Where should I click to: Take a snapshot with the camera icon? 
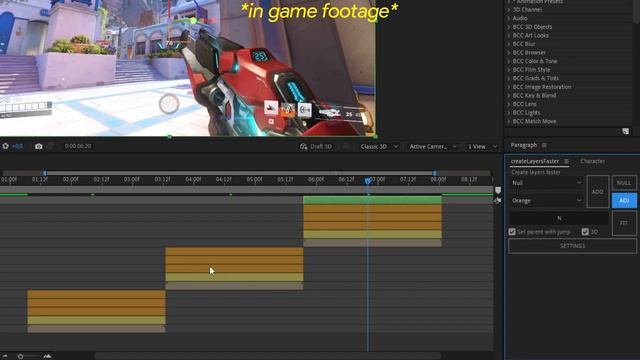(38, 146)
